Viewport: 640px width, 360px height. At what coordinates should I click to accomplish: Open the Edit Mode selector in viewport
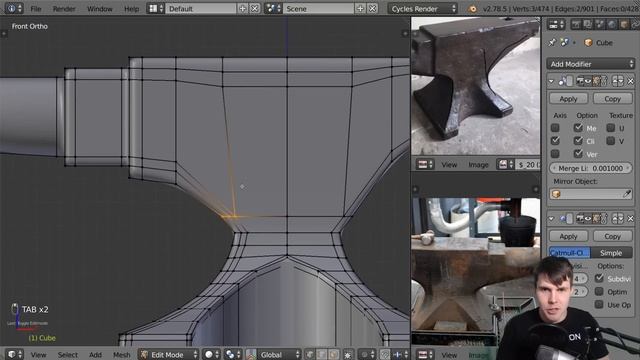[x=169, y=354]
